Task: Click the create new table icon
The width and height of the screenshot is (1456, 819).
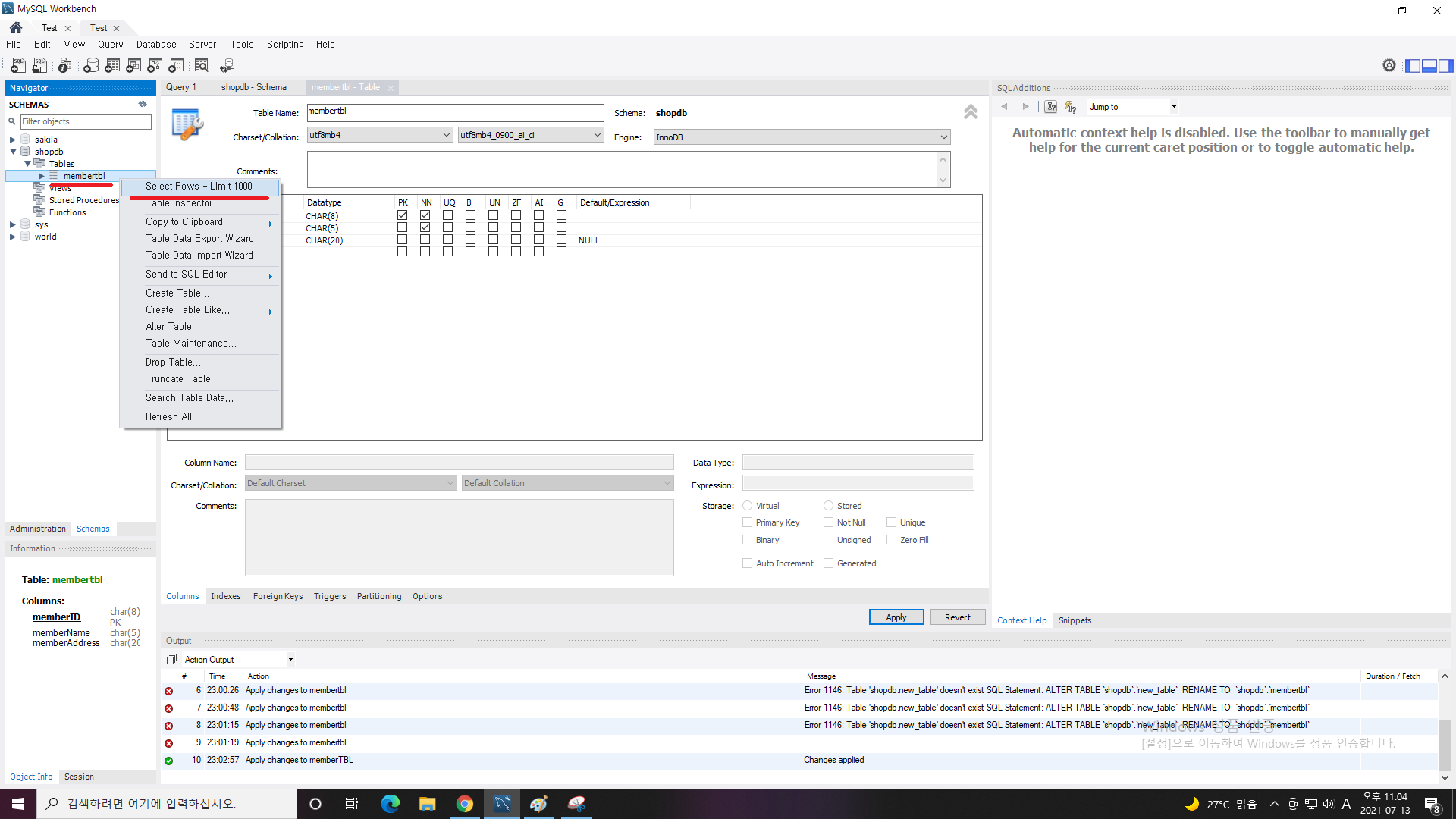Action: (x=112, y=66)
